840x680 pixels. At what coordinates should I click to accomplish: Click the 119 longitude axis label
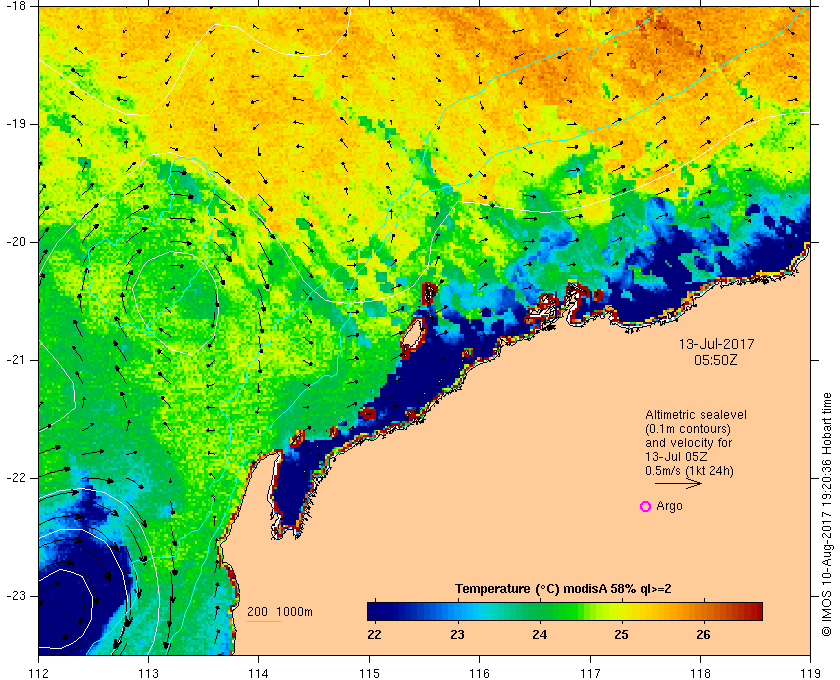(x=810, y=673)
